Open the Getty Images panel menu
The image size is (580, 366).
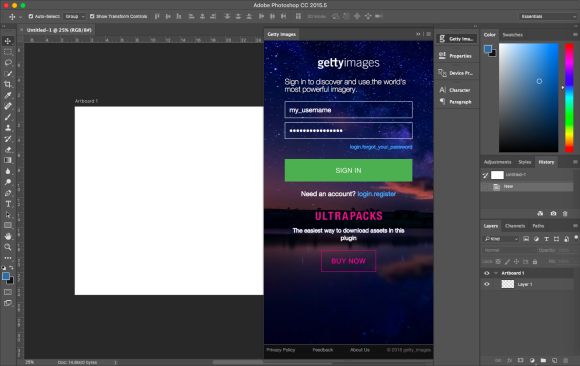pyautogui.click(x=428, y=34)
